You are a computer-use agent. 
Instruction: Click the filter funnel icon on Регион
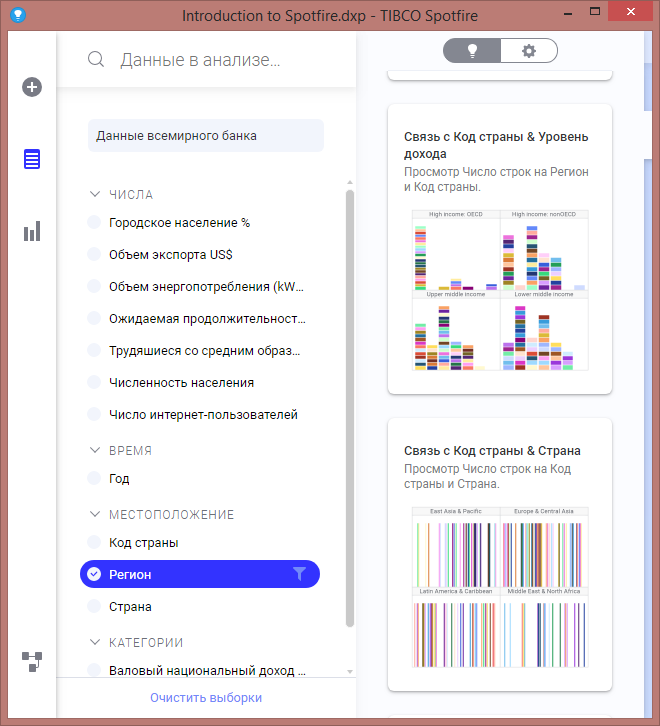(x=300, y=574)
